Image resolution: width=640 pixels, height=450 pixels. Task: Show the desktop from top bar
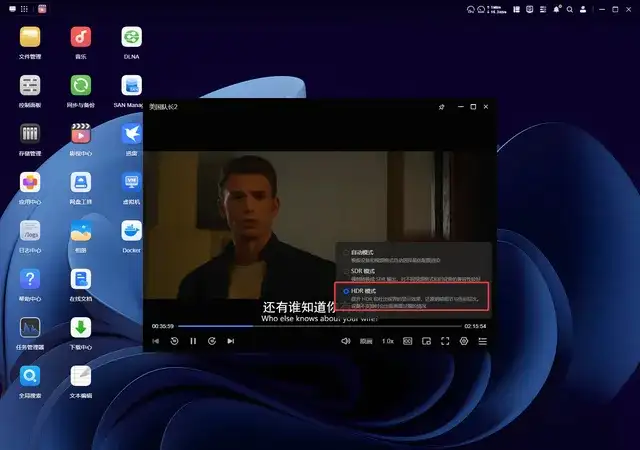12,9
